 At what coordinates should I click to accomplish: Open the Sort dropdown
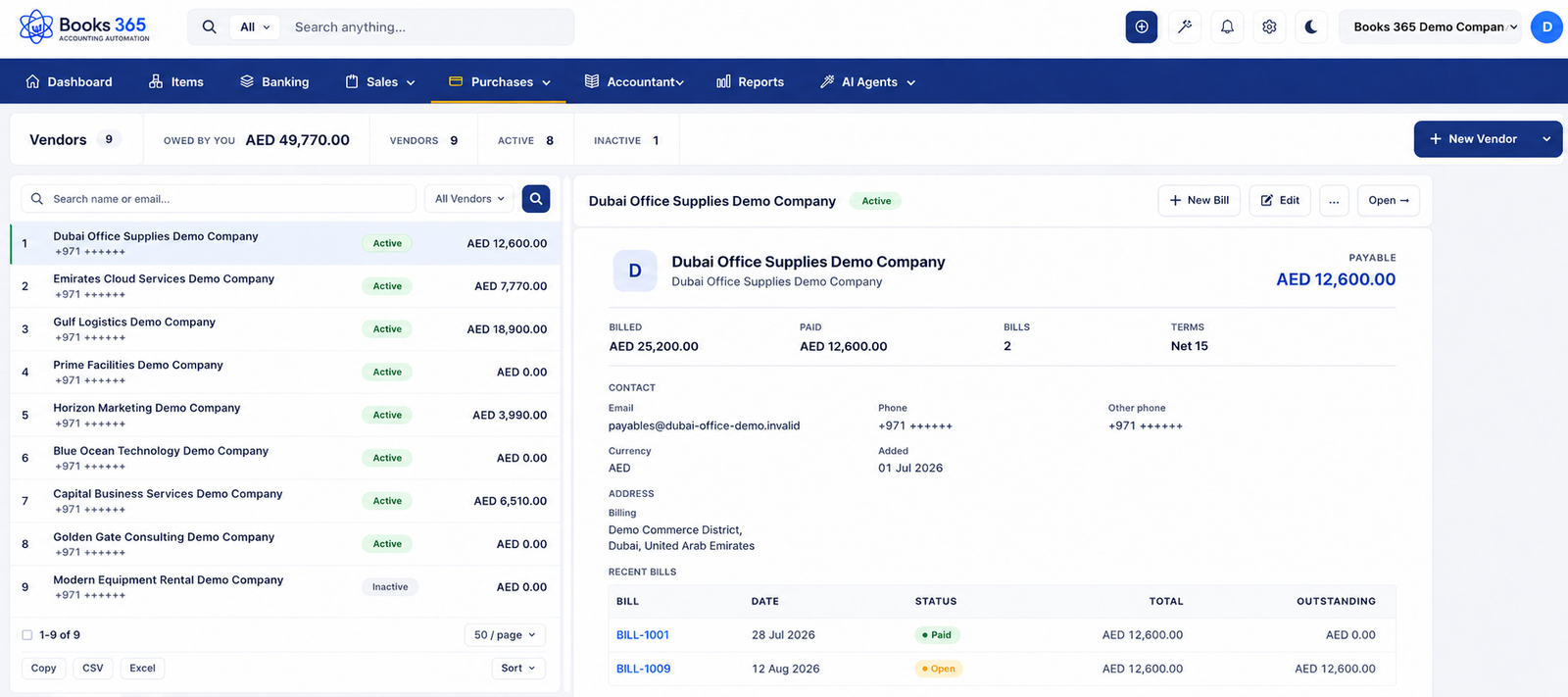point(517,669)
